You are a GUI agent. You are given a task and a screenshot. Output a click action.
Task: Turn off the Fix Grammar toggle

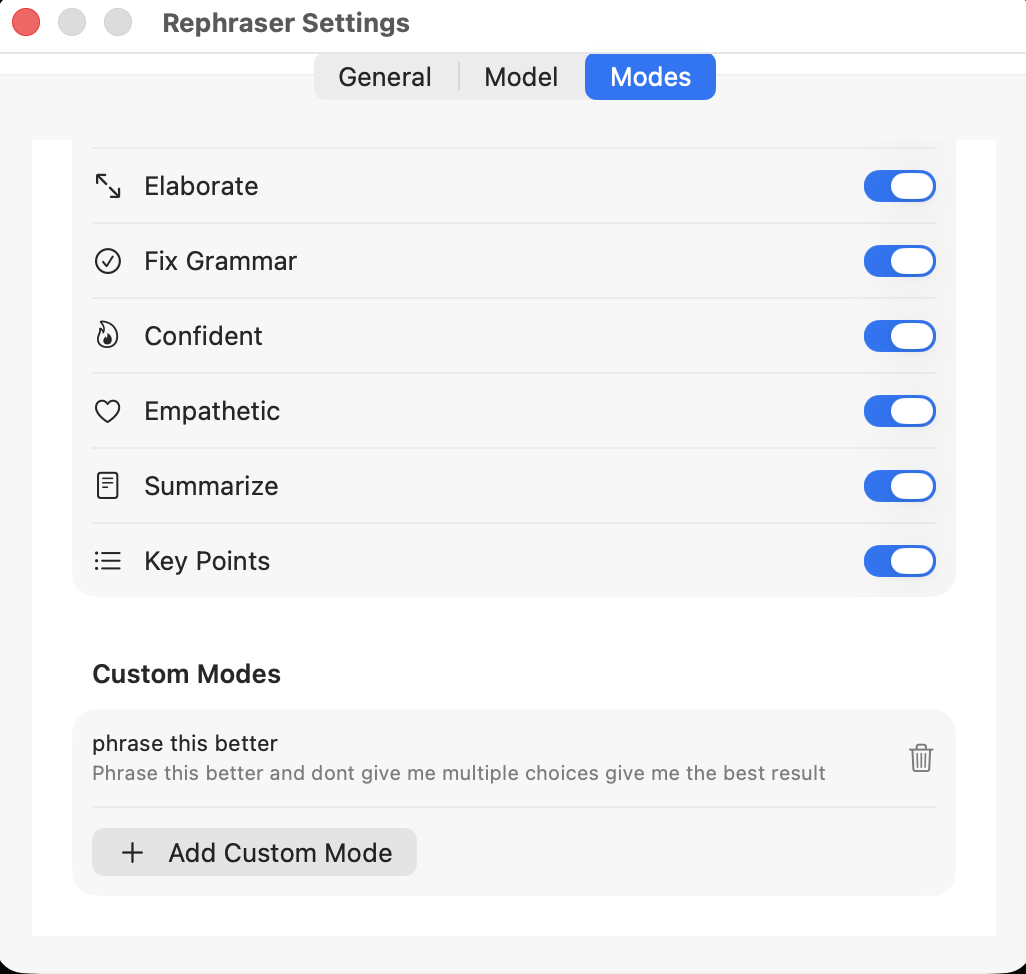pyautogui.click(x=899, y=260)
